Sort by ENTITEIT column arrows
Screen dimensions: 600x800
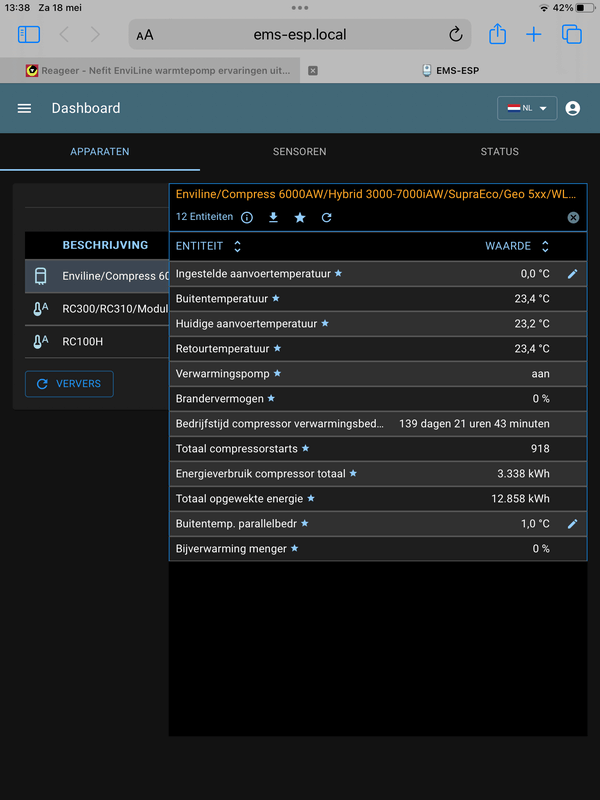[237, 246]
